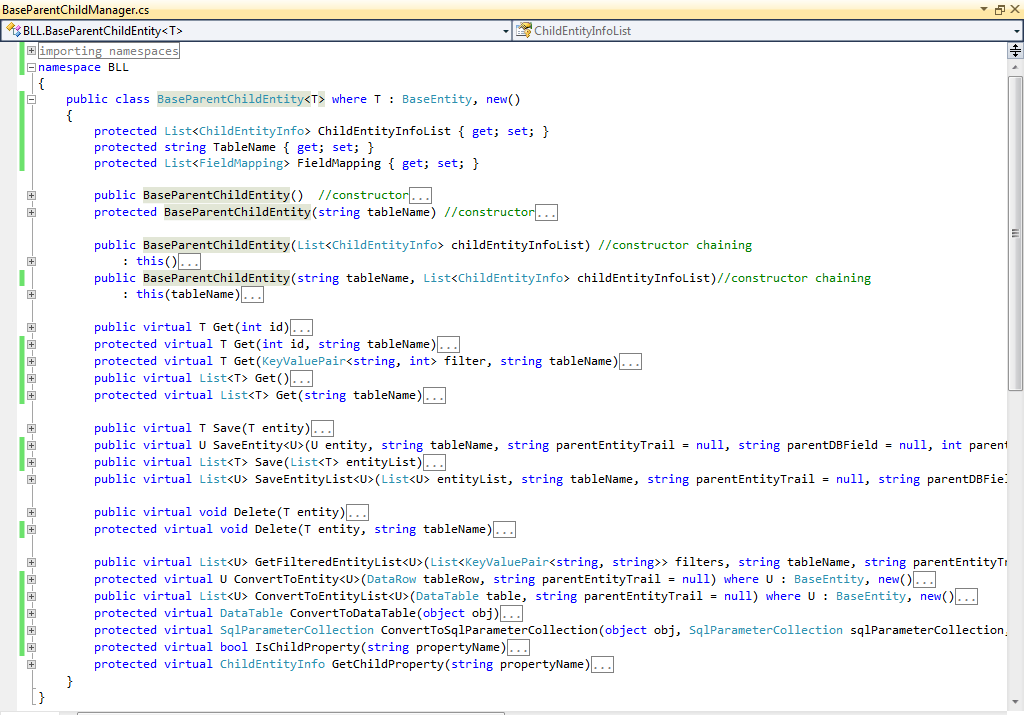Click the property icon beside ChildEntityInfoList
1024x715 pixels.
pyautogui.click(x=523, y=31)
